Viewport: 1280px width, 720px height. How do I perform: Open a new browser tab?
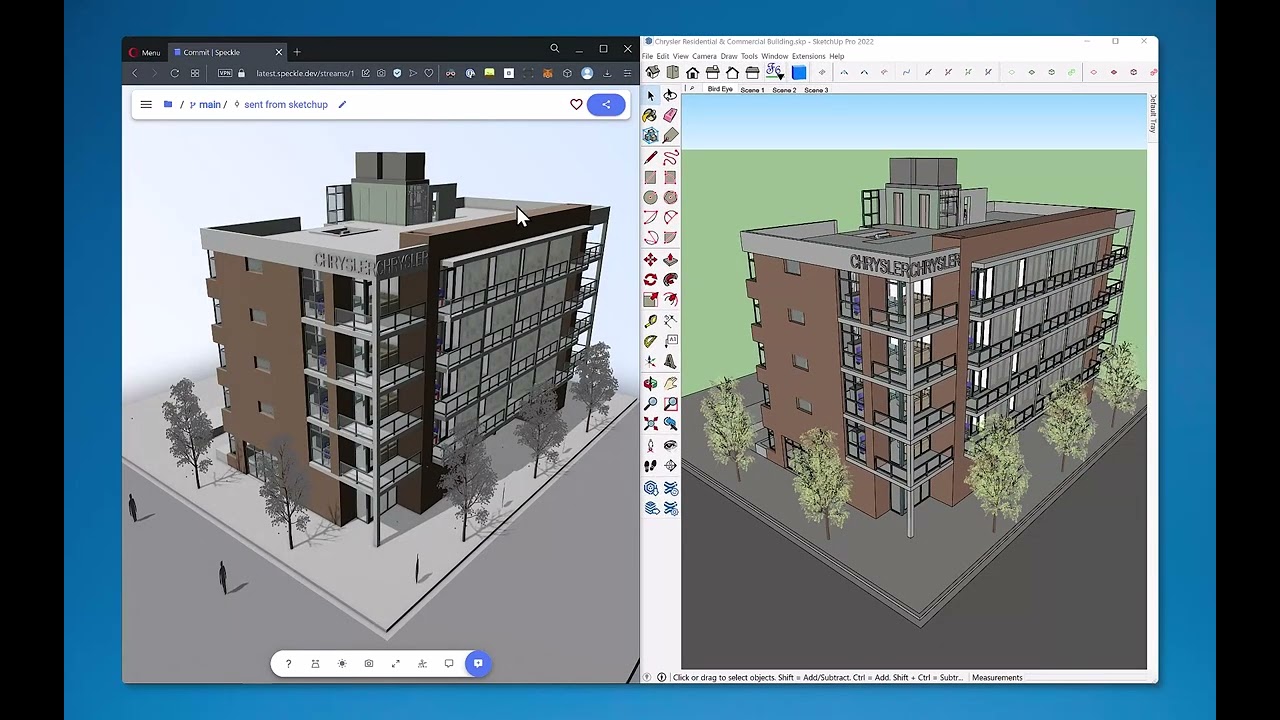(x=297, y=52)
